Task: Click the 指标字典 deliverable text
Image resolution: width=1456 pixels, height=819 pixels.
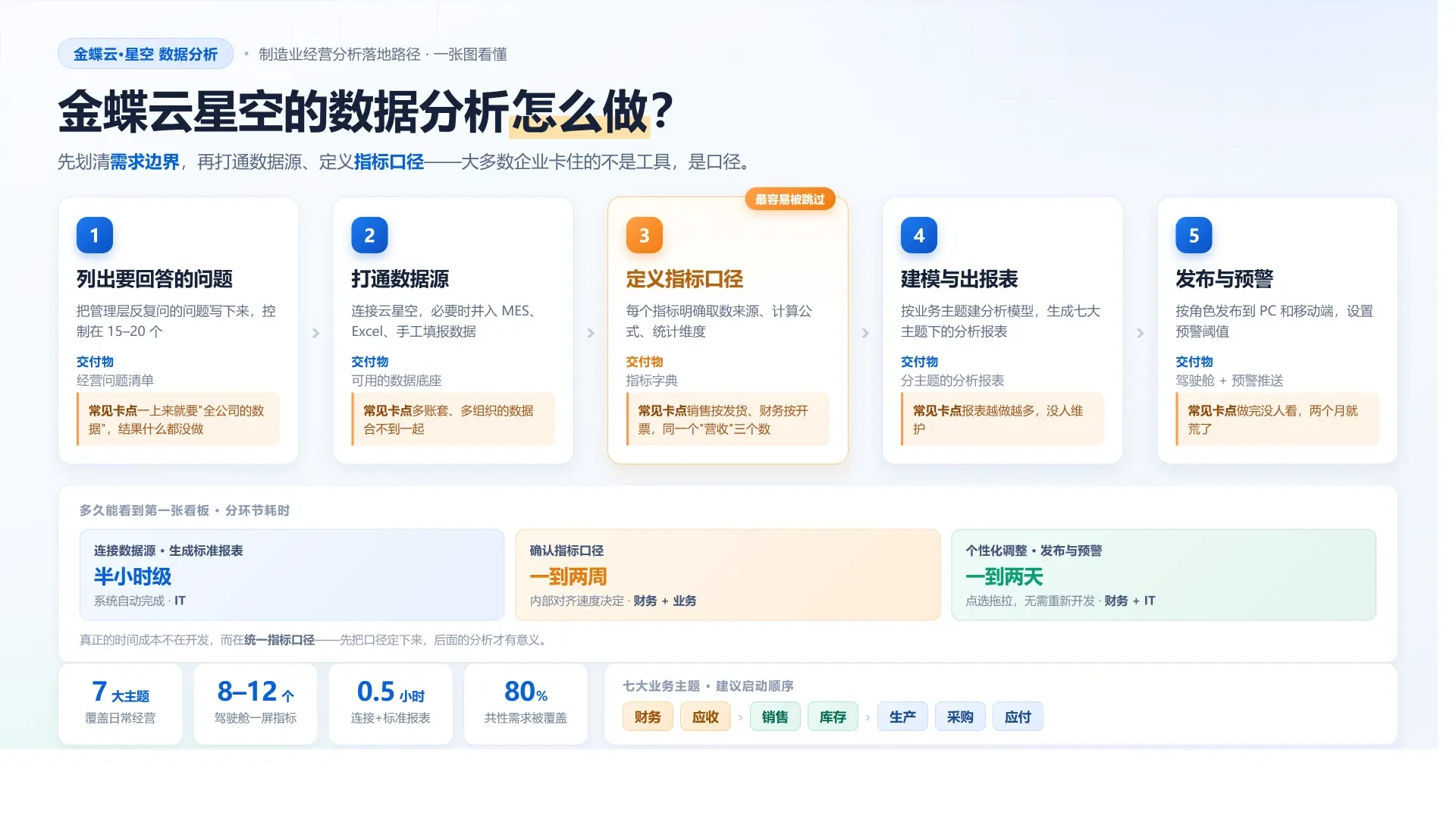Action: point(652,381)
